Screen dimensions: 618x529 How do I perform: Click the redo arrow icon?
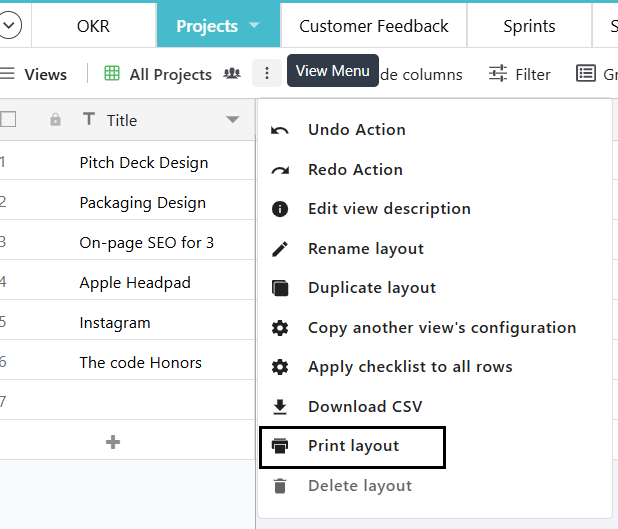280,170
